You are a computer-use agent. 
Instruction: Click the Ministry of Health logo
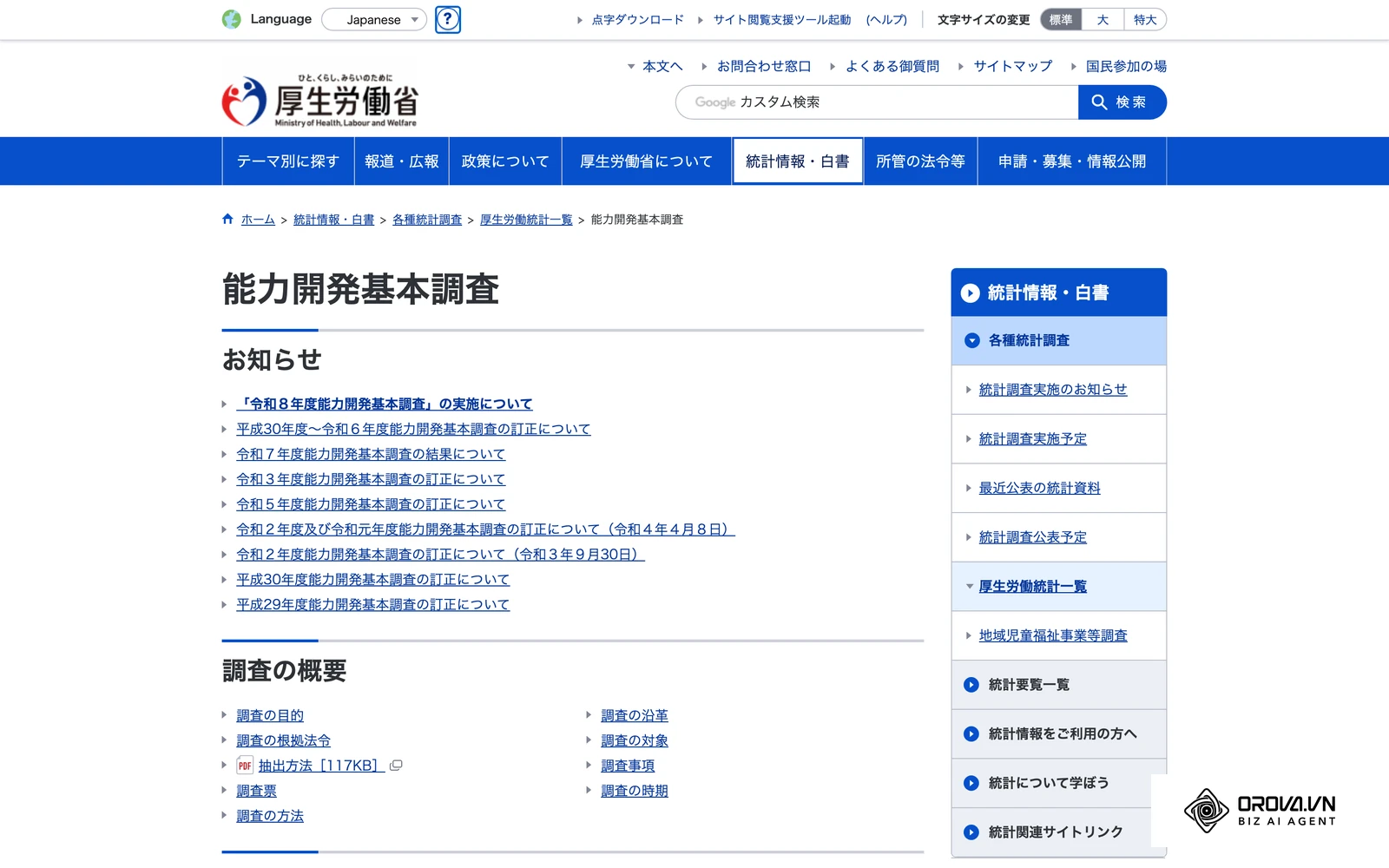pyautogui.click(x=320, y=101)
